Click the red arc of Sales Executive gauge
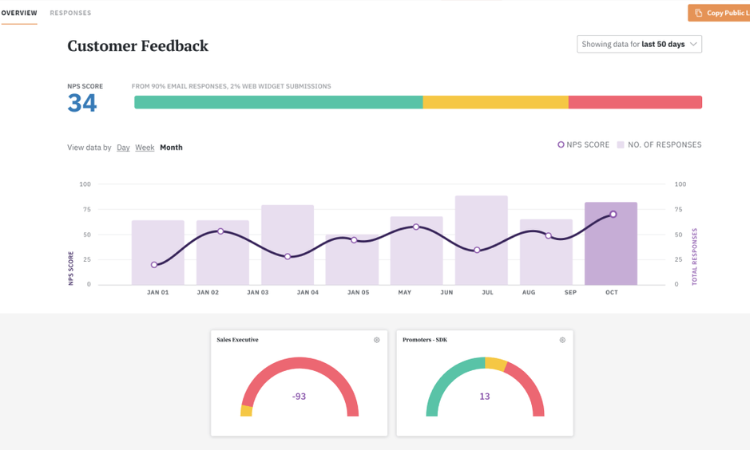The width and height of the screenshot is (750, 450). [300, 363]
